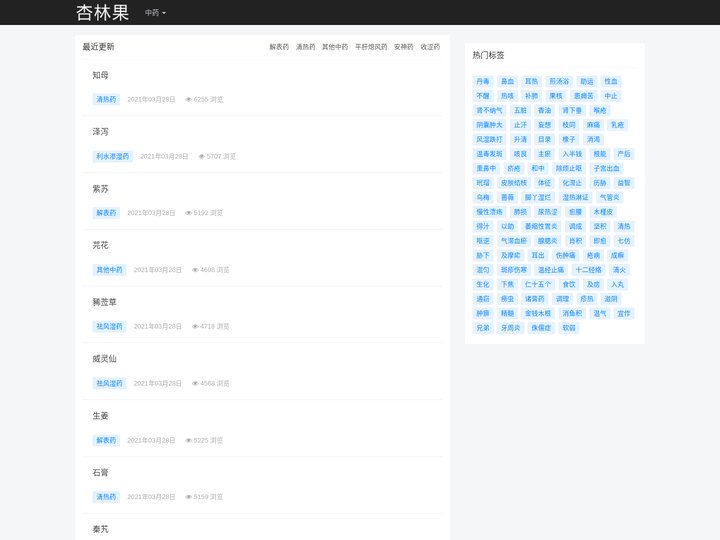The width and height of the screenshot is (720, 540).
Task: Switch to the 解表药 category tab
Action: click(279, 47)
